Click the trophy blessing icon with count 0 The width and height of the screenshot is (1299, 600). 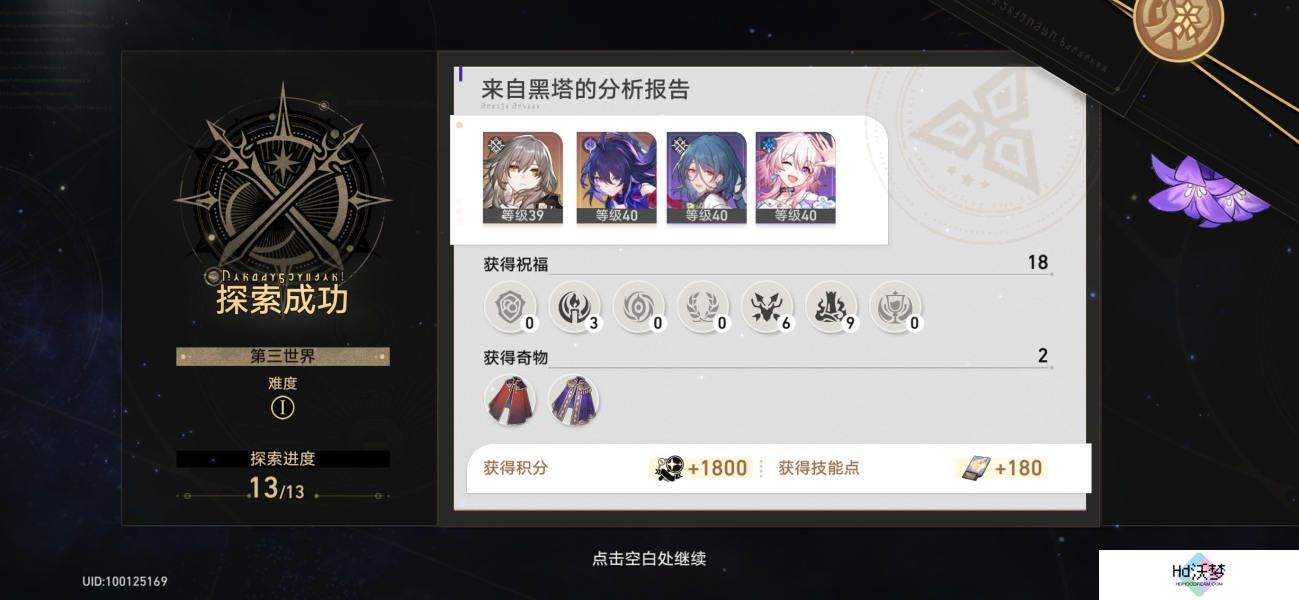[894, 305]
